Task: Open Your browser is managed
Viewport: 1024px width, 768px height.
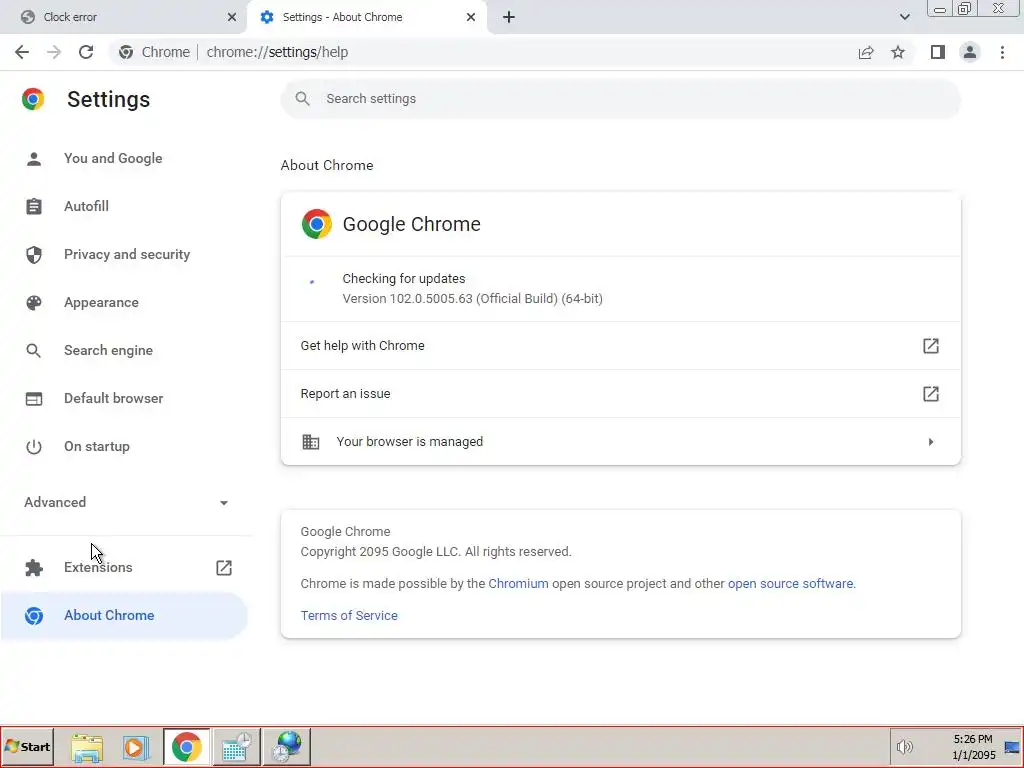Action: coord(620,441)
